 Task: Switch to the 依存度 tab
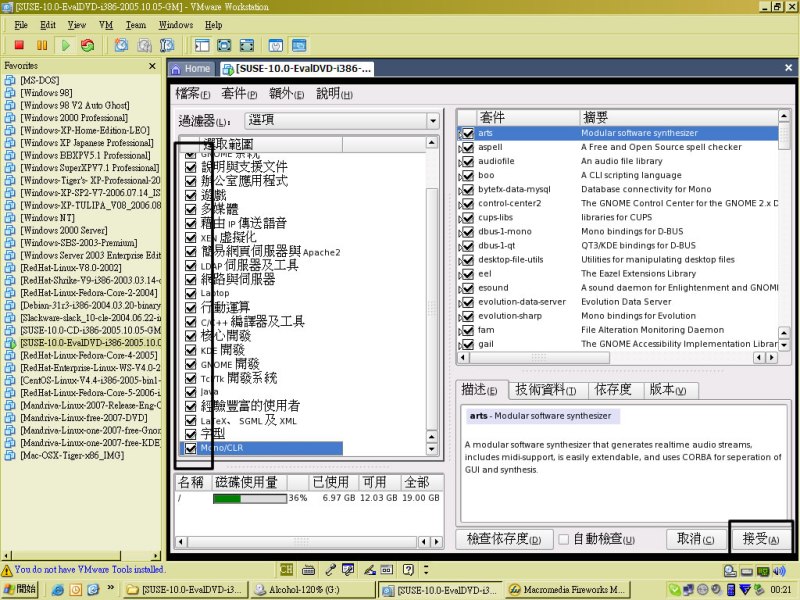[613, 390]
